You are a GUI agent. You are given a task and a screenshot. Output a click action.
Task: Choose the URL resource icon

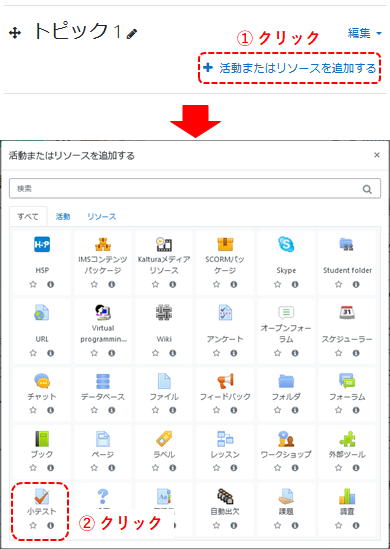pos(42,313)
